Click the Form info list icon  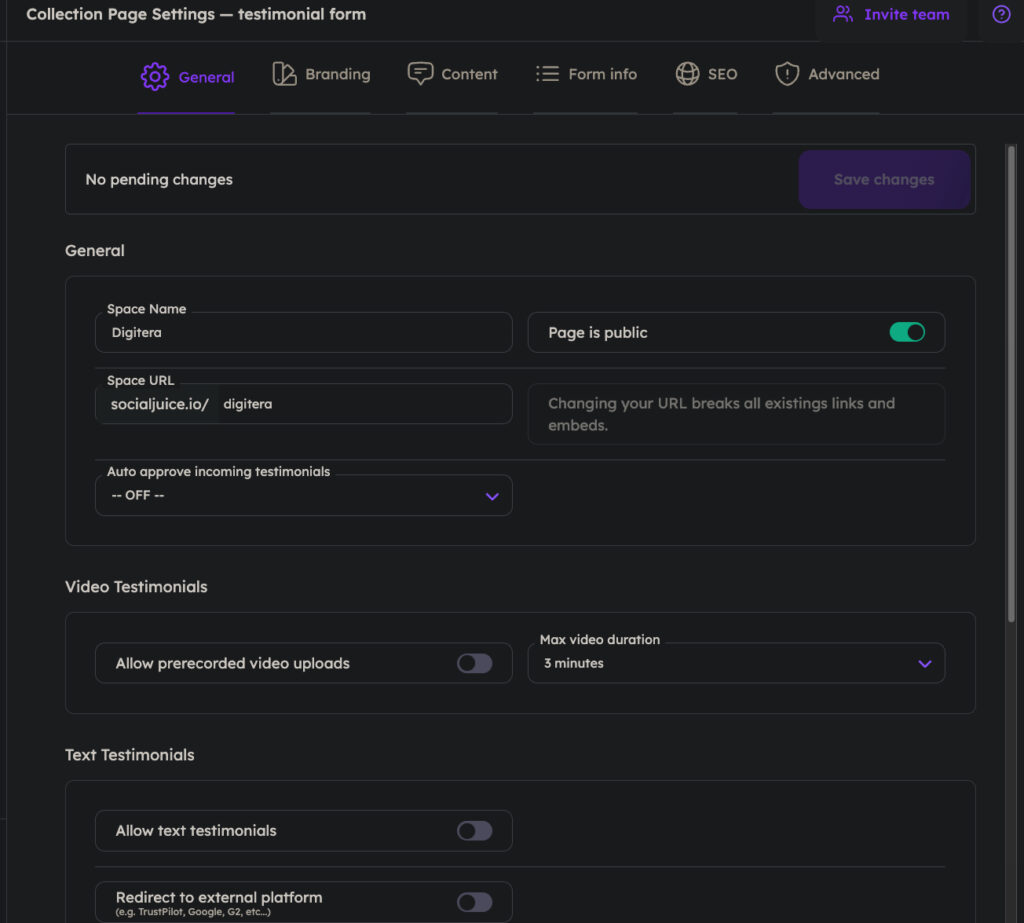click(547, 74)
